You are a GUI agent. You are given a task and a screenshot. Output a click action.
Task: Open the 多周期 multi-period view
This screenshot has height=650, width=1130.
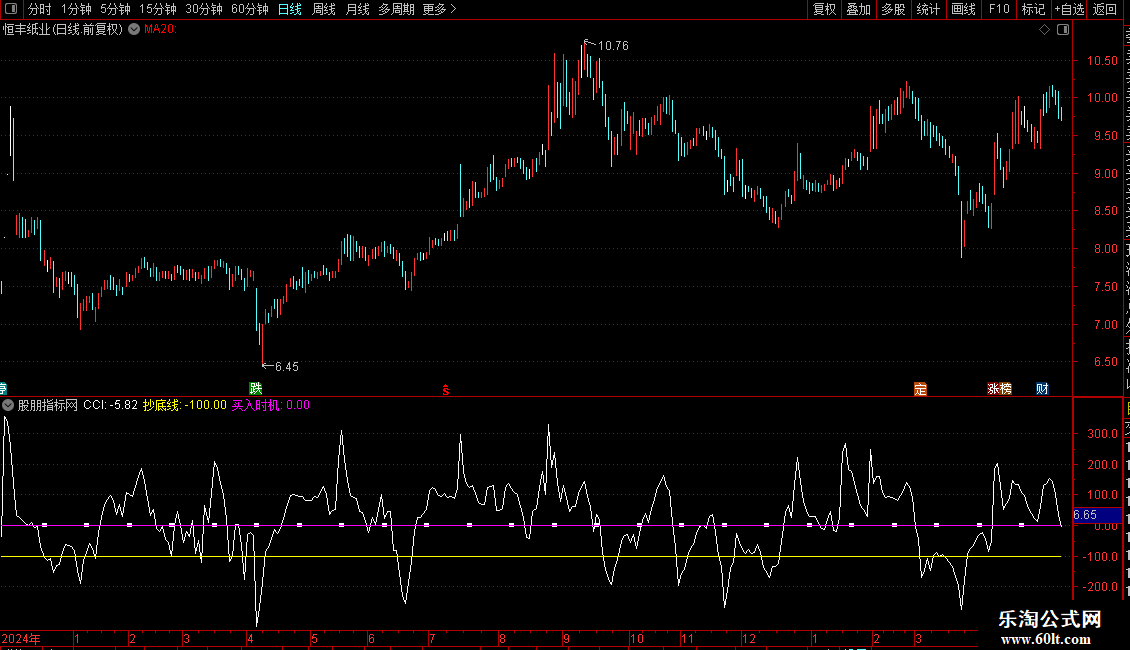396,9
